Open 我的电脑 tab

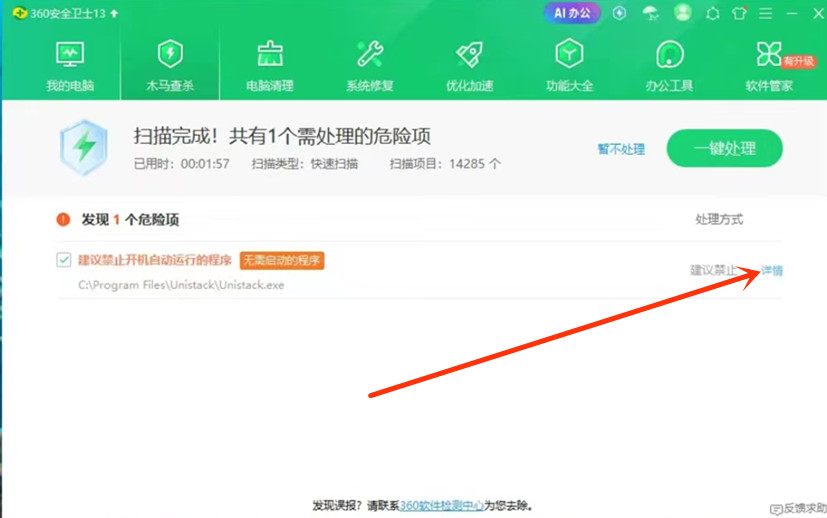pos(70,66)
